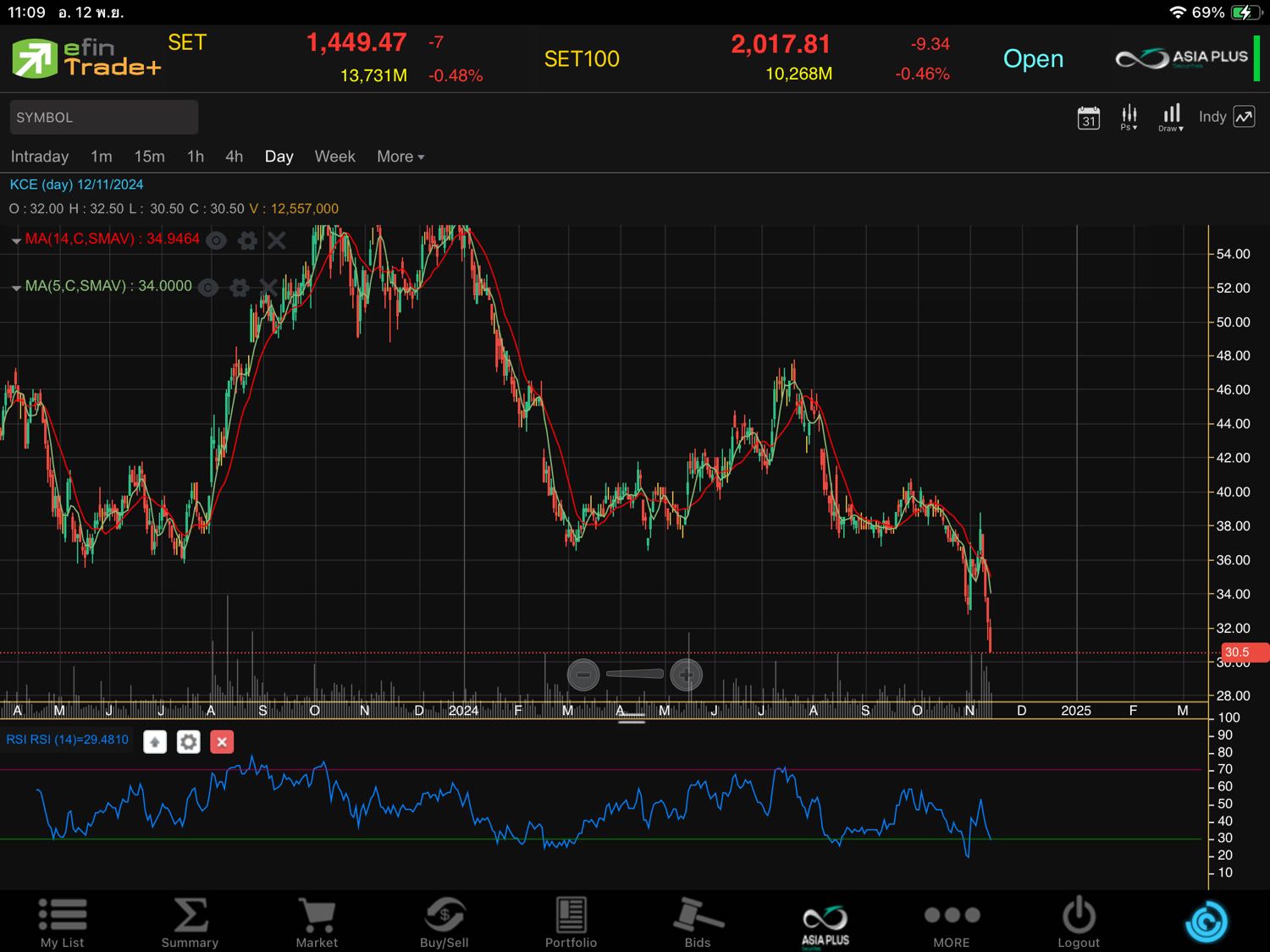Remove the MA(5,C,SMAV) indicator

pos(268,288)
